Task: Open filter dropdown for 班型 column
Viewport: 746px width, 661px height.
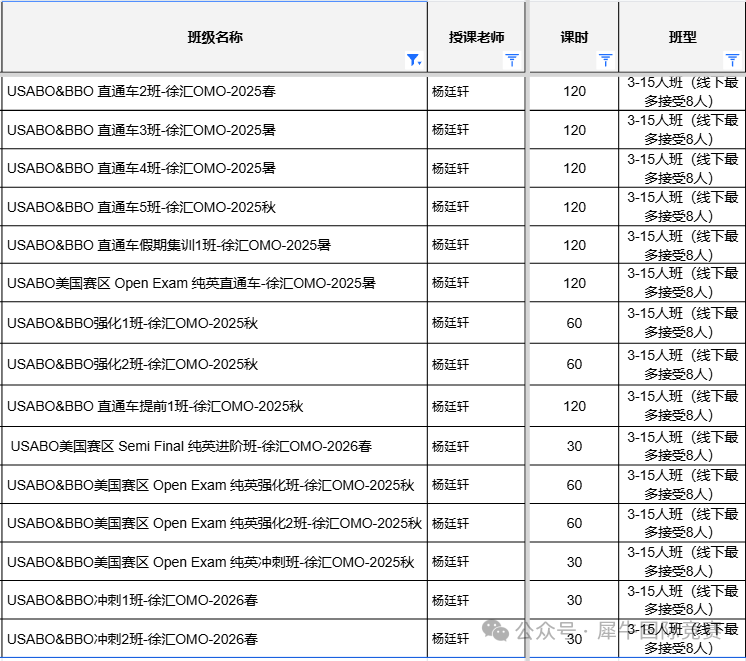Action: (x=732, y=60)
